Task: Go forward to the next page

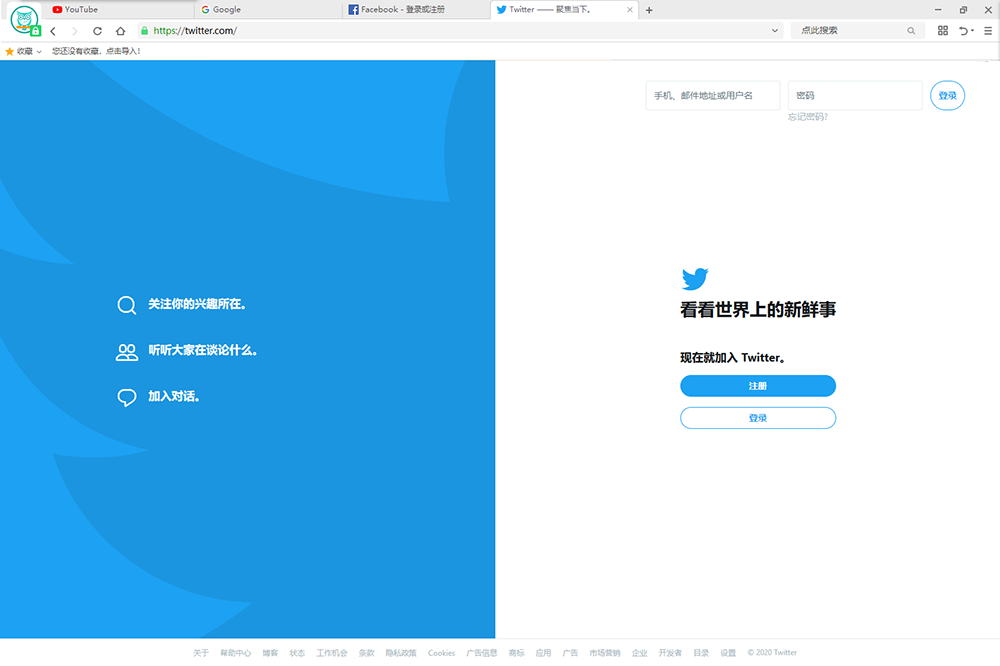Action: coord(75,31)
